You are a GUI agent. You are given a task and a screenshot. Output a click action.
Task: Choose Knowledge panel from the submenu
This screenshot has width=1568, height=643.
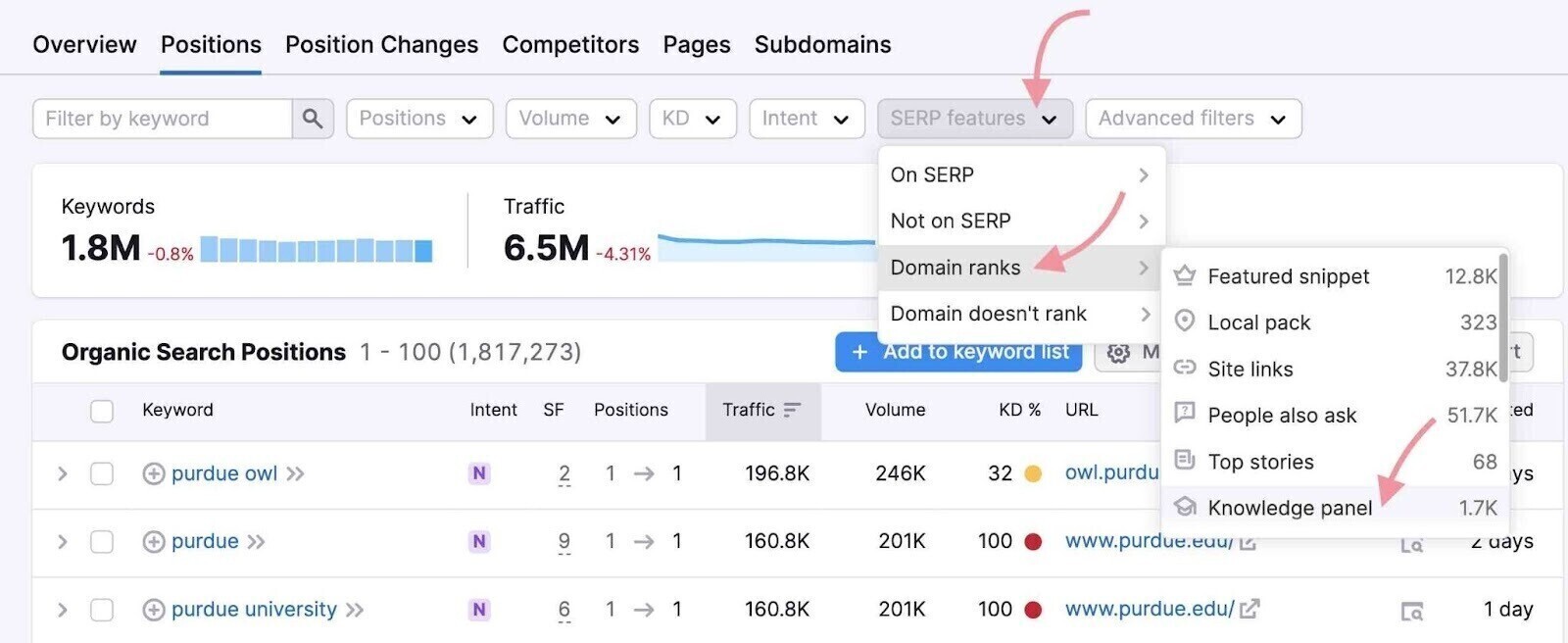point(1289,508)
